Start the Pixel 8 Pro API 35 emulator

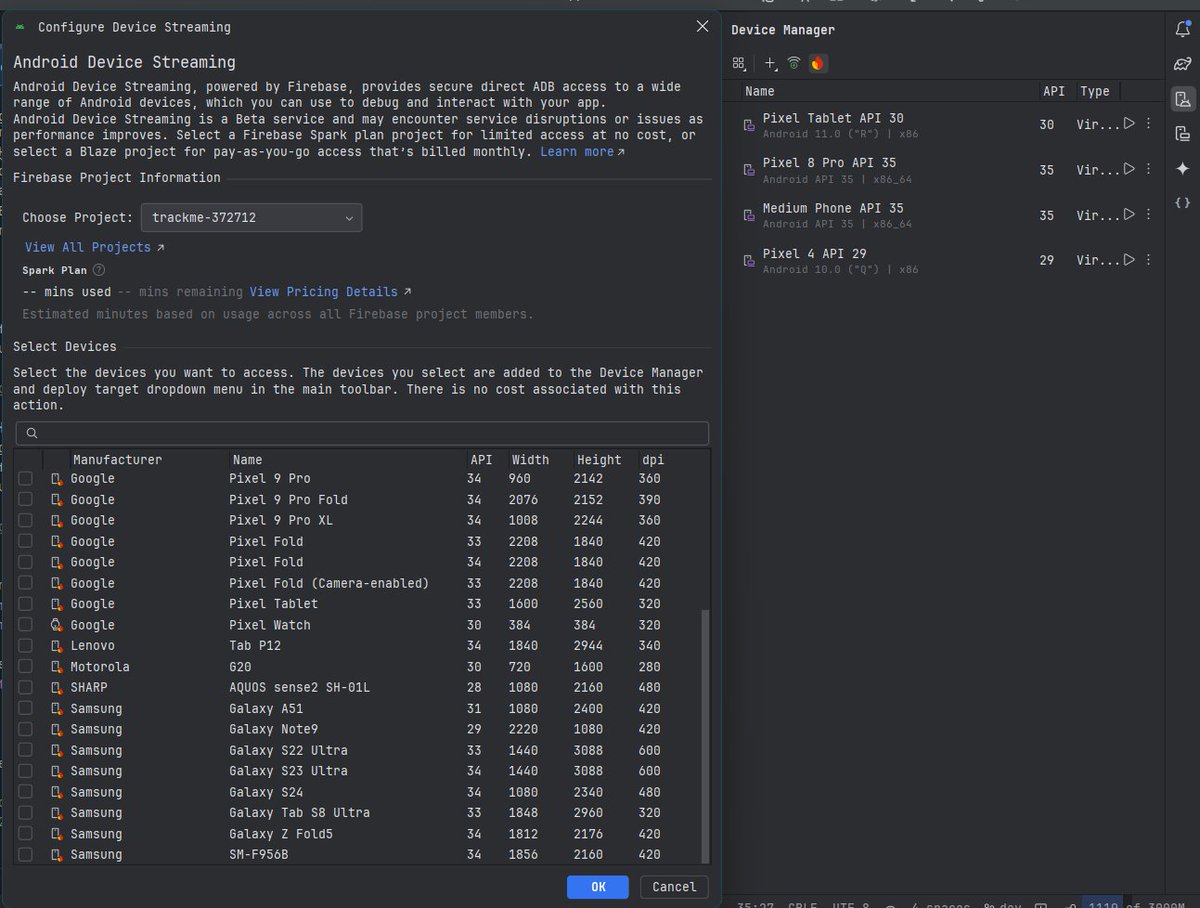pos(1129,169)
